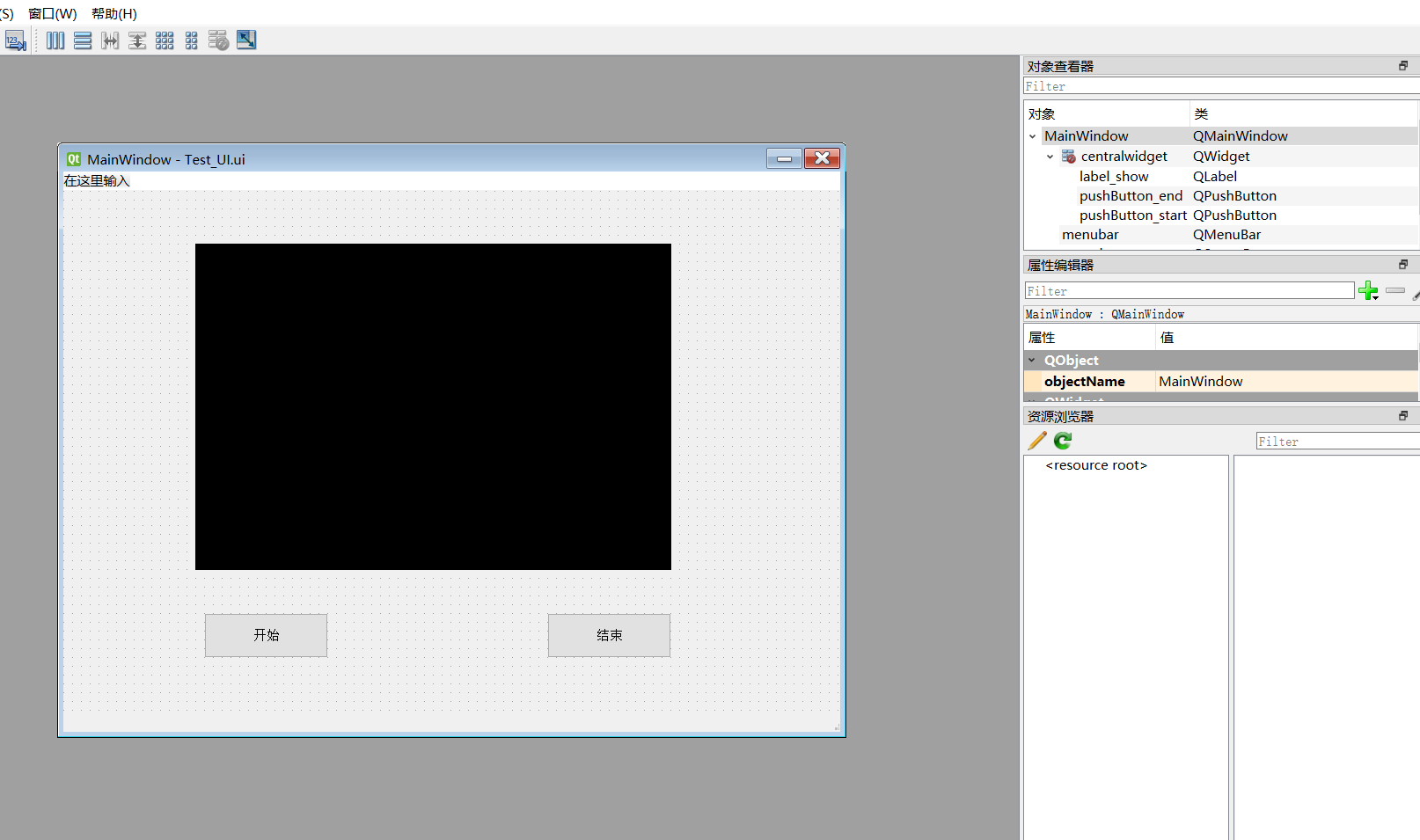Focus the object inspector Filter field
This screenshot has width=1420, height=840.
coord(1221,86)
